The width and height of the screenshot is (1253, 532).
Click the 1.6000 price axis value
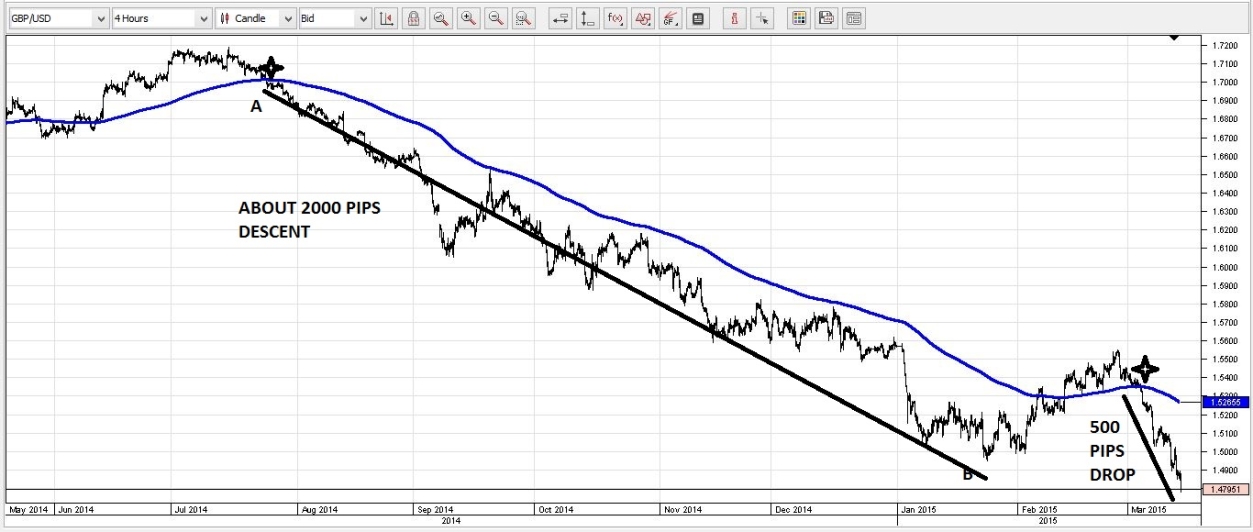(1226, 267)
